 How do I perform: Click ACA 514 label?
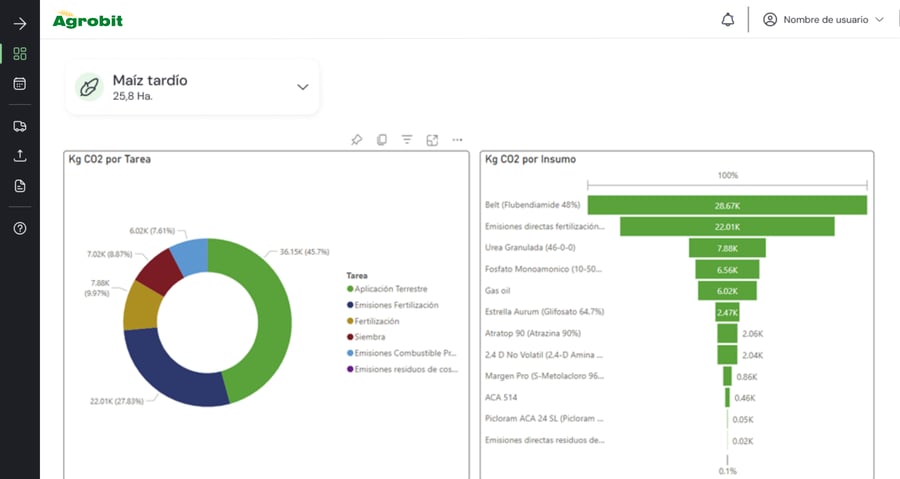(x=501, y=397)
